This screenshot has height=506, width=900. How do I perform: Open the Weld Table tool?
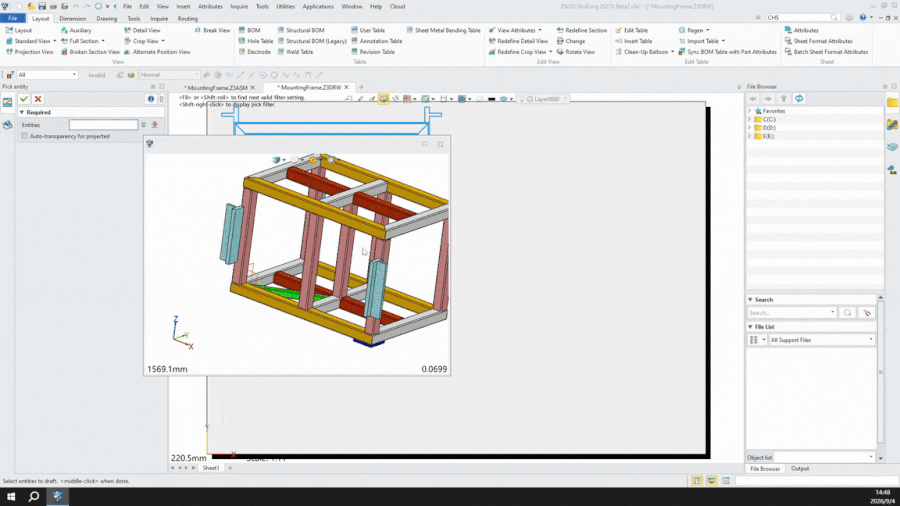[295, 52]
